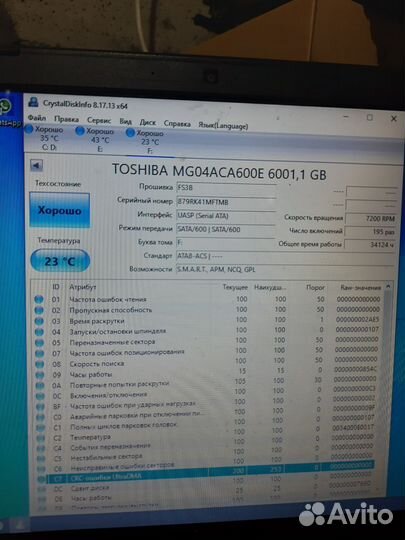This screenshot has width=405, height=540.
Task: Click the status dot for attribute 04
Action: click(x=39, y=332)
